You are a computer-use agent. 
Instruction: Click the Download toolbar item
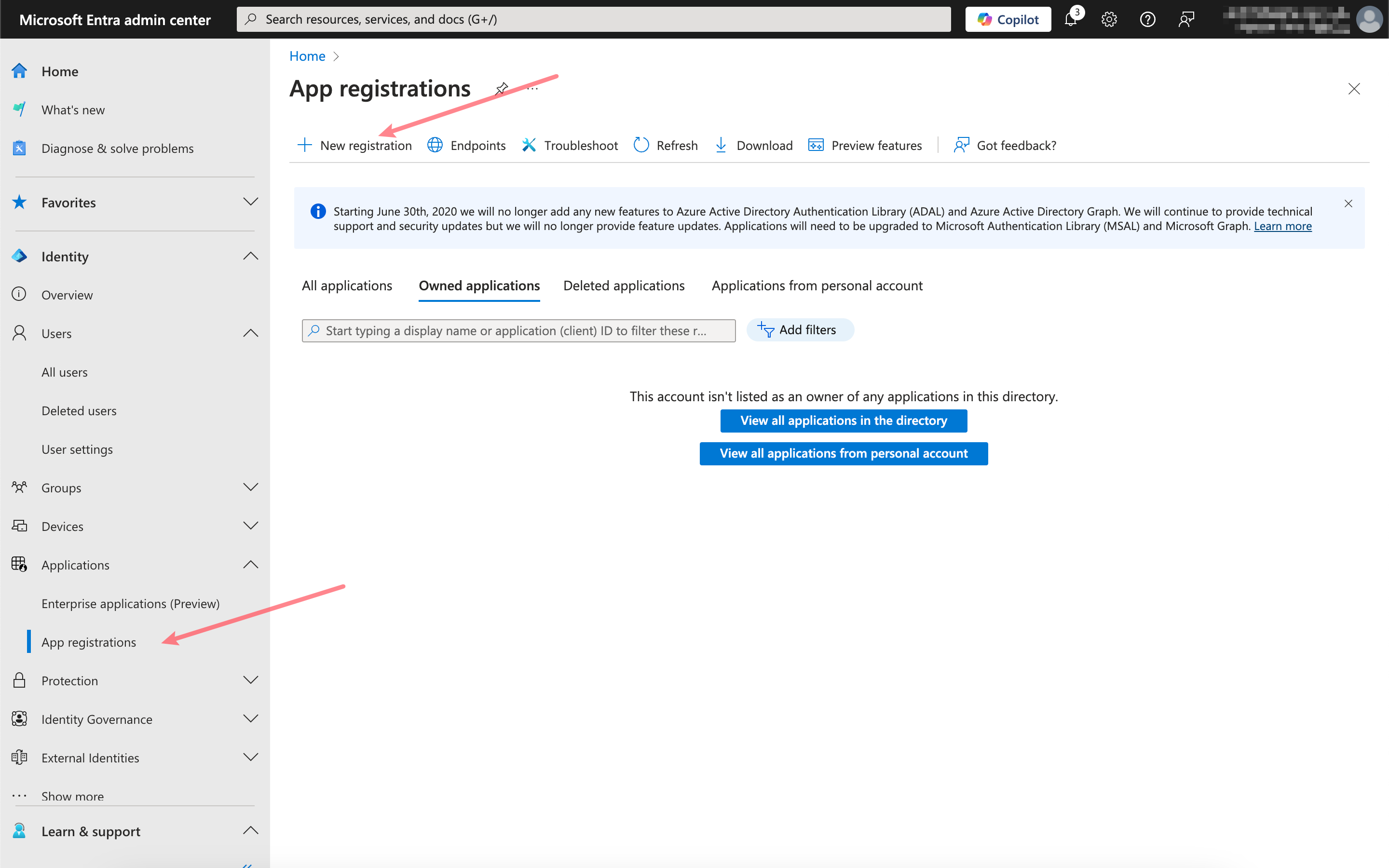tap(754, 145)
